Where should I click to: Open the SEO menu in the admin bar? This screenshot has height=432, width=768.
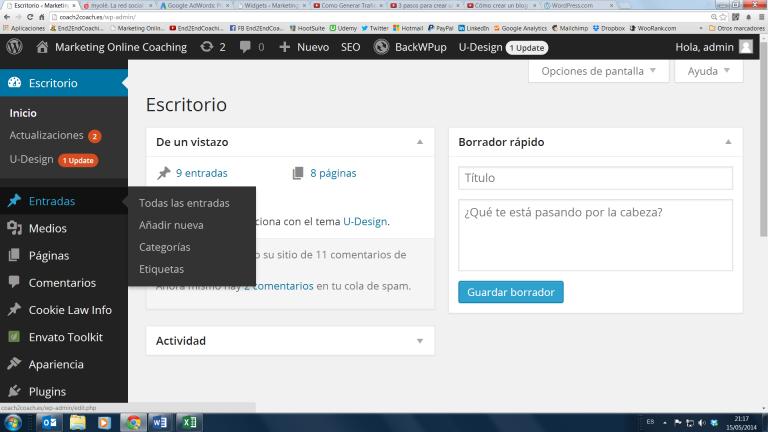350,47
